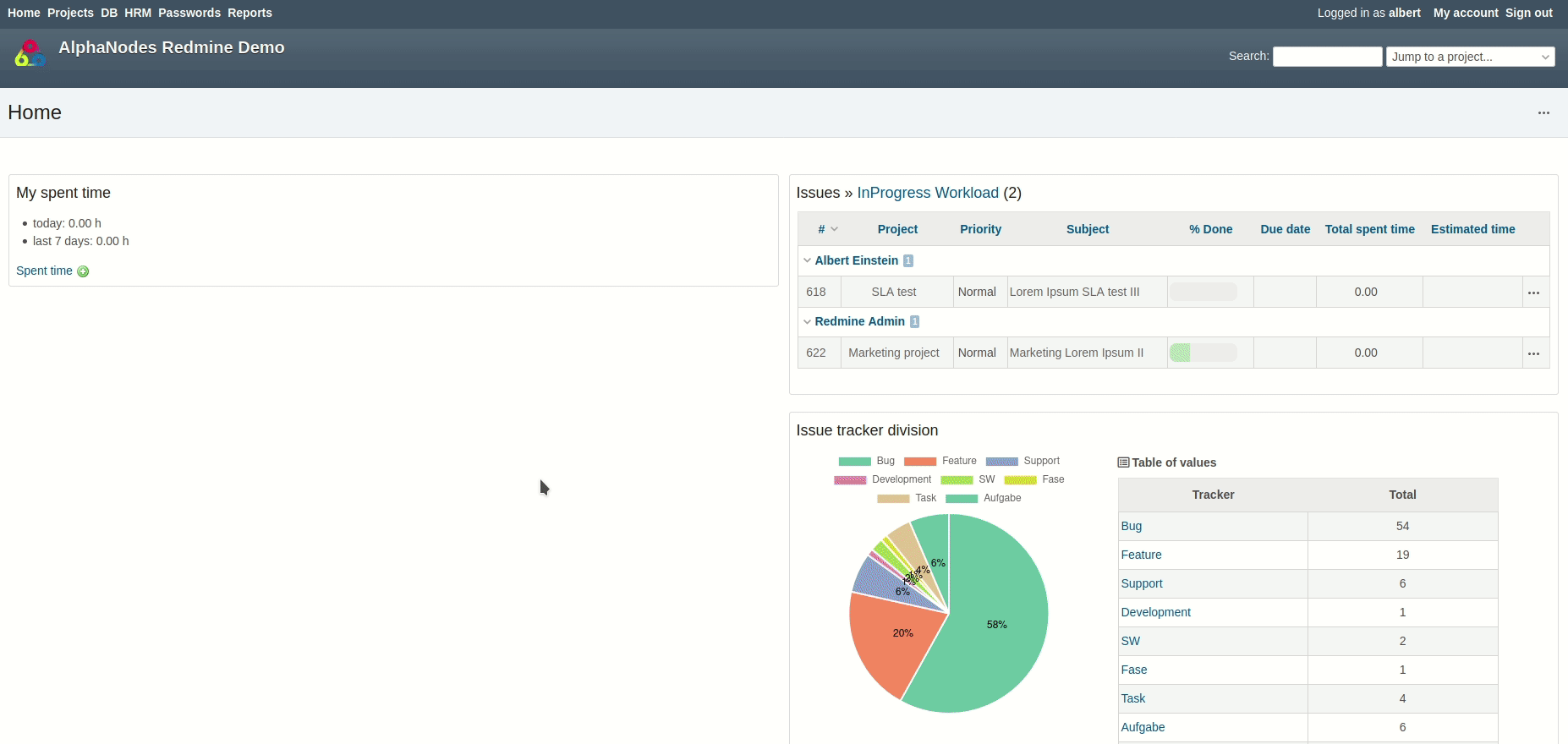Open the actions menu for issue 622

tap(1533, 353)
